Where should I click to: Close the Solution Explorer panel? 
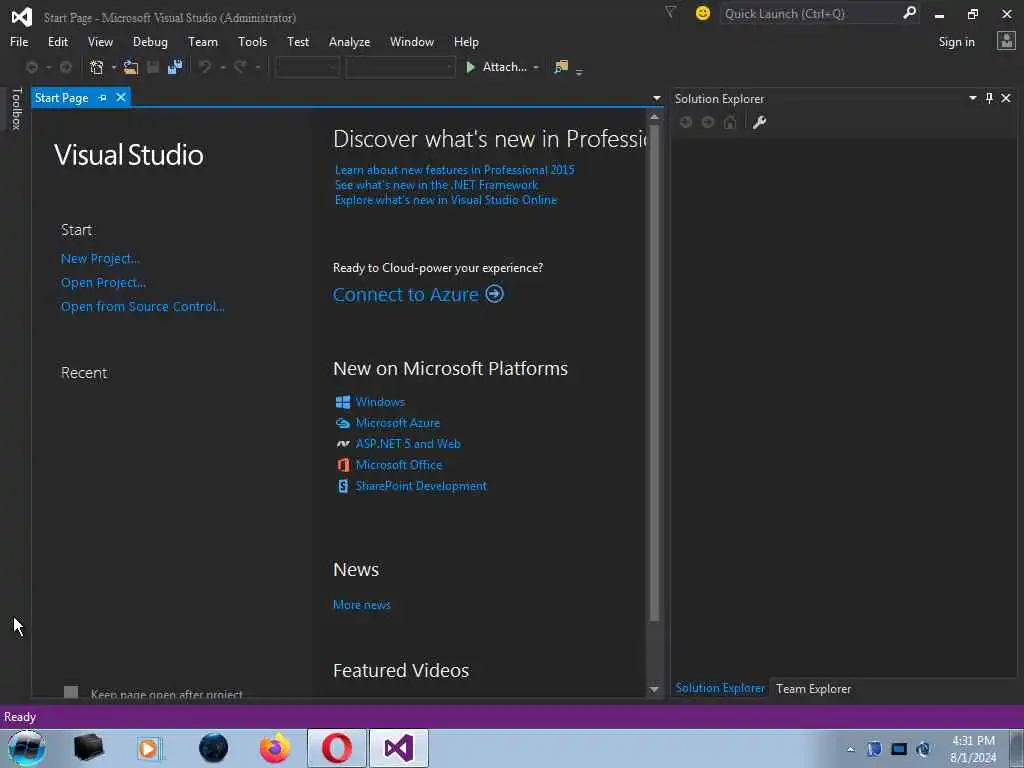coord(1006,98)
